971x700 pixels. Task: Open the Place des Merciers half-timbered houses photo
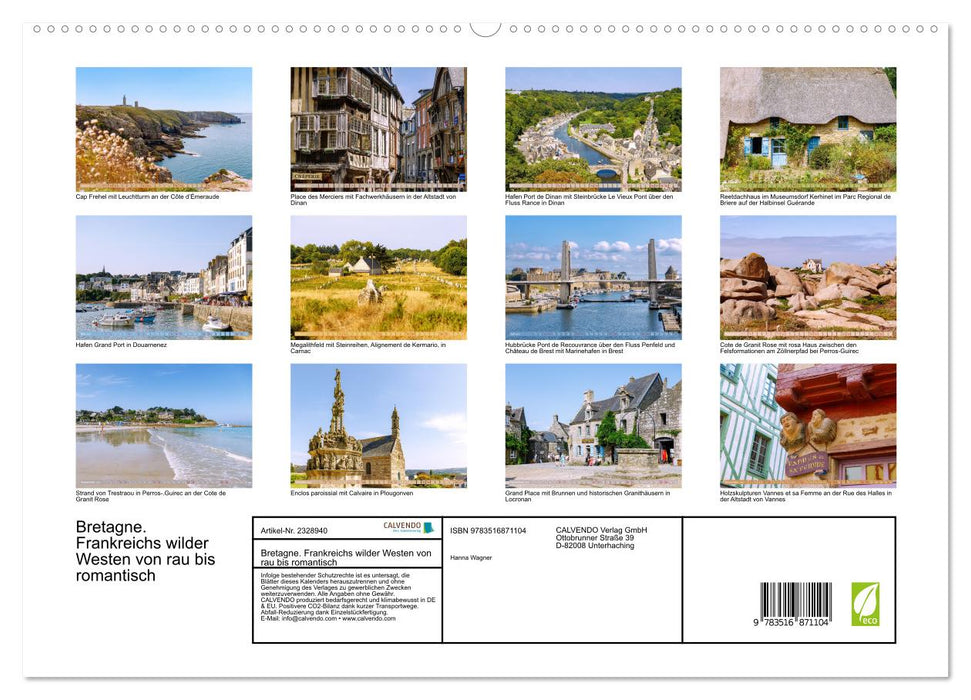378,129
